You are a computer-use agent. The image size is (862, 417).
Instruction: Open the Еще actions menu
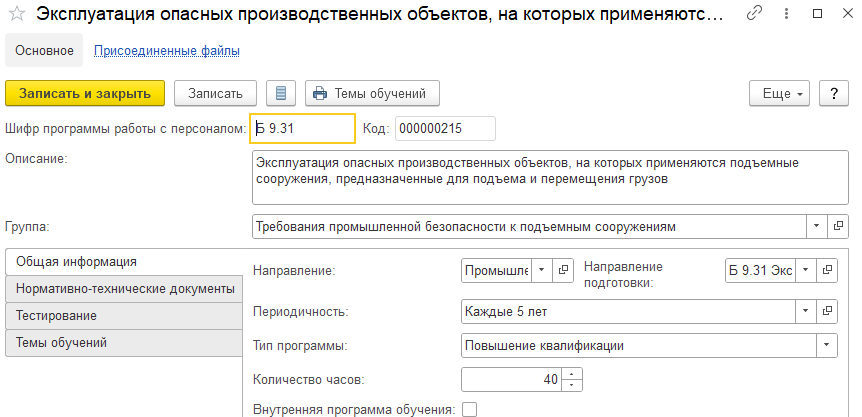tap(782, 93)
